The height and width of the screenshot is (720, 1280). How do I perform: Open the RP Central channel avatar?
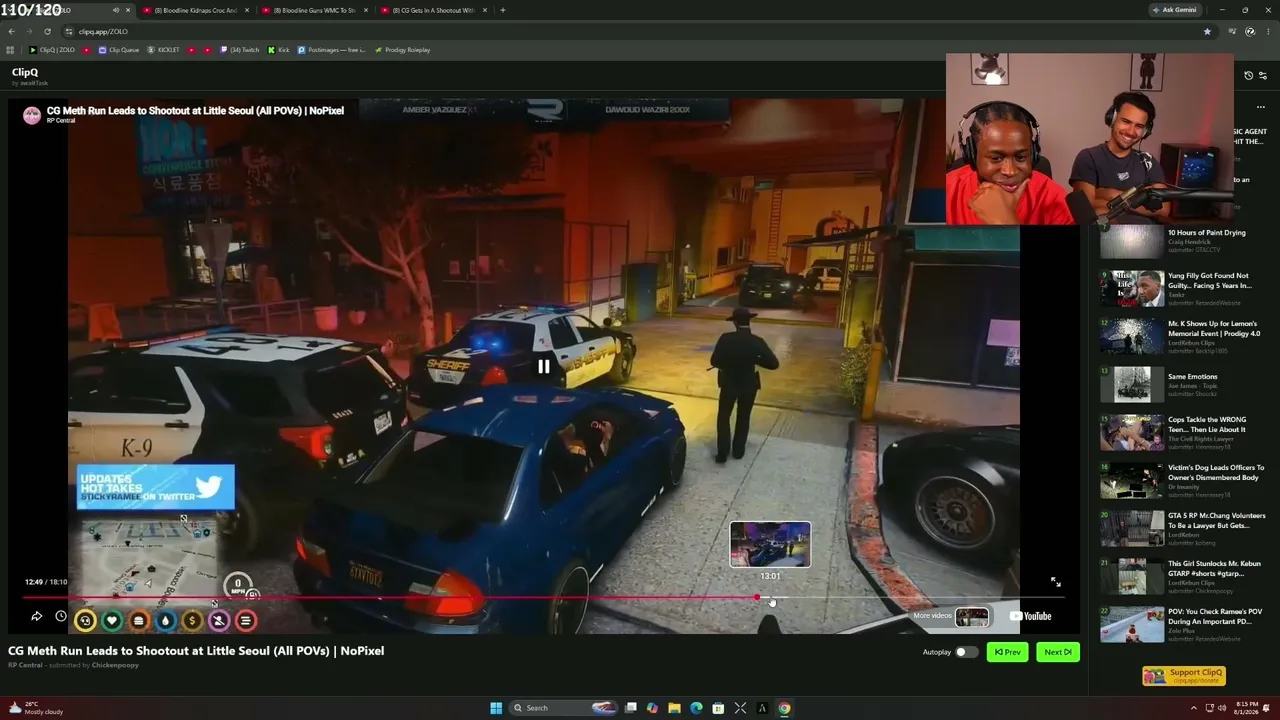coord(32,115)
